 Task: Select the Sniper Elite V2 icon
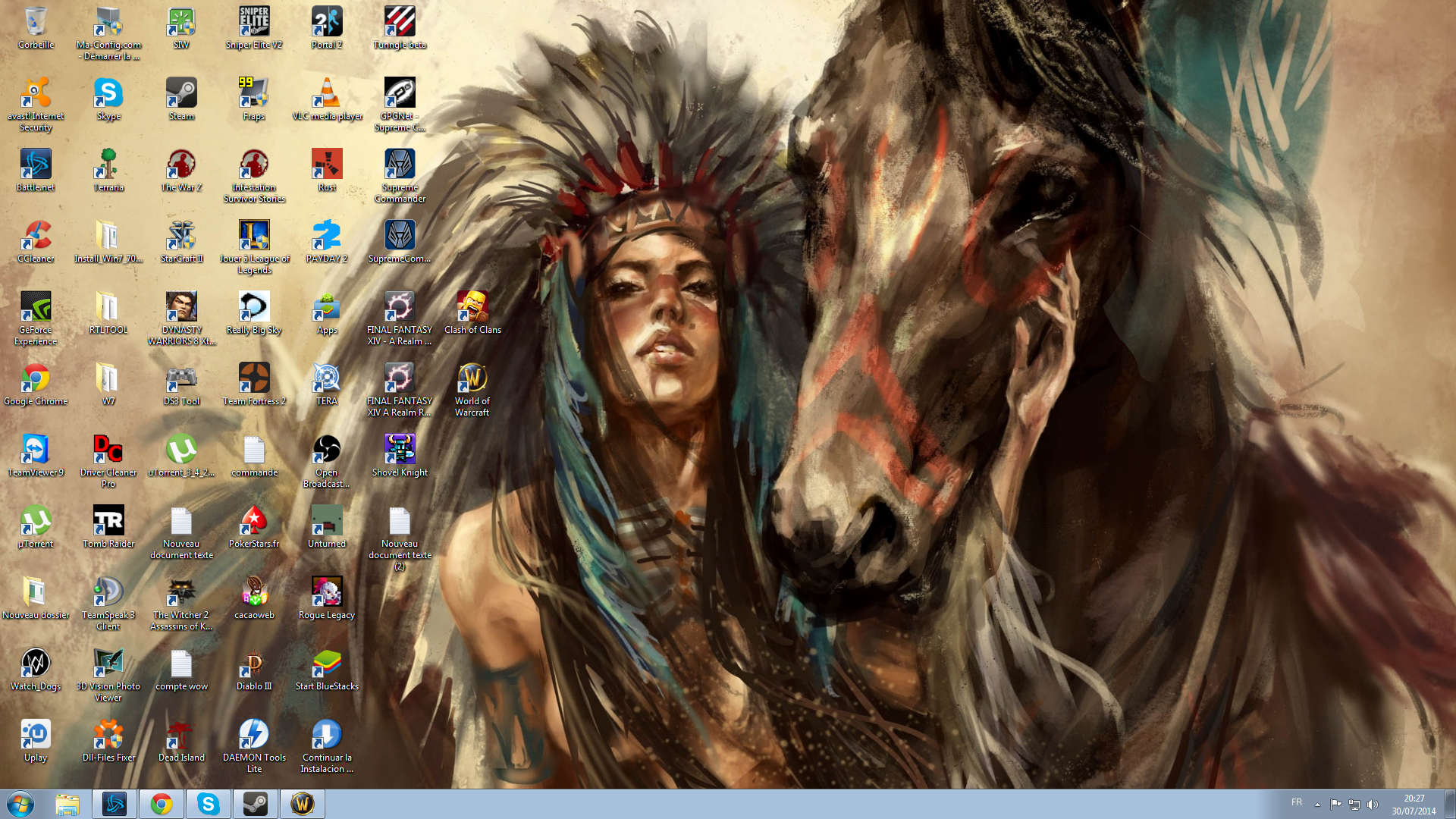coord(254,28)
